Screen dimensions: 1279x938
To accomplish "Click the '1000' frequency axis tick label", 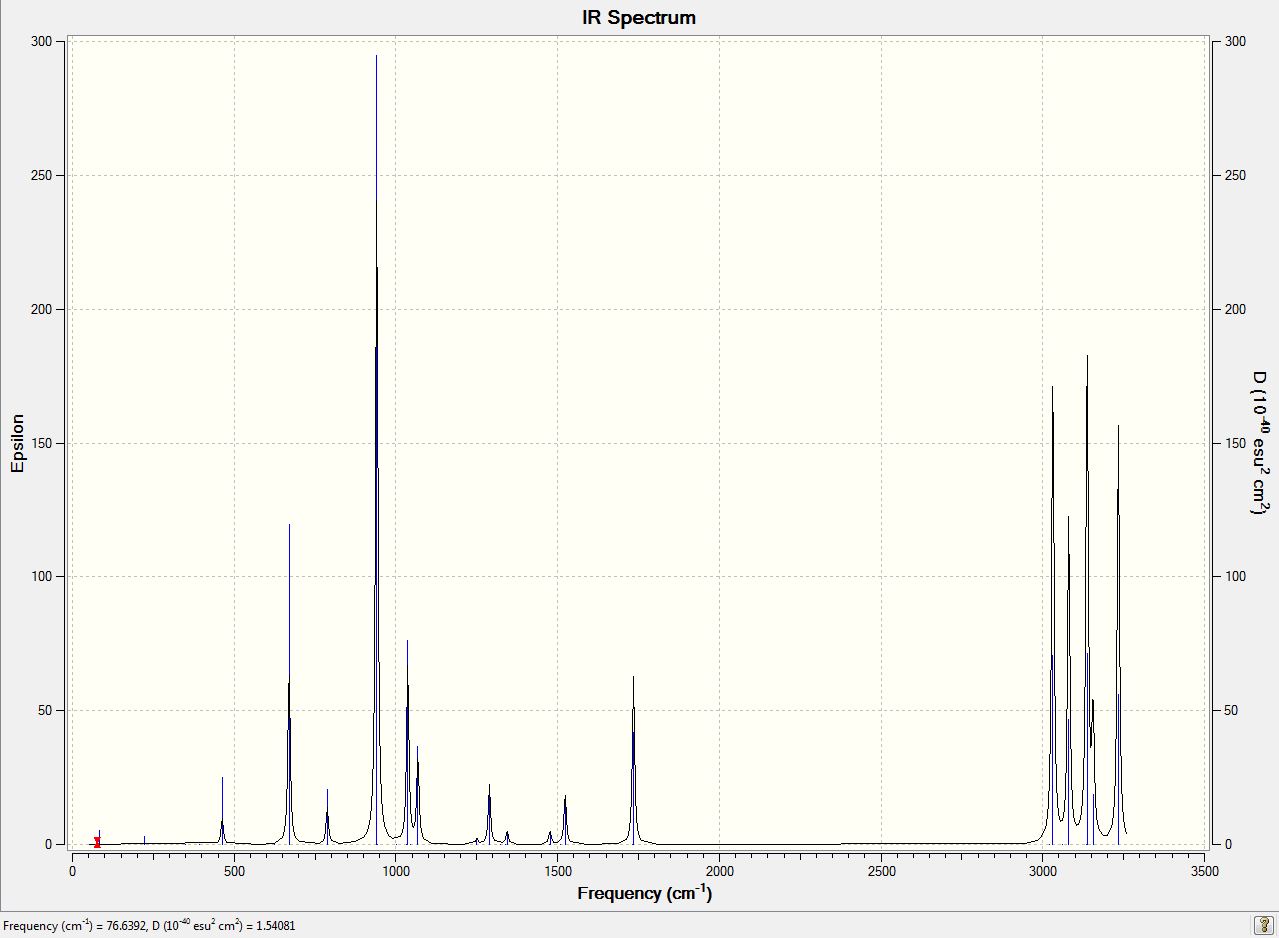I will click(396, 872).
